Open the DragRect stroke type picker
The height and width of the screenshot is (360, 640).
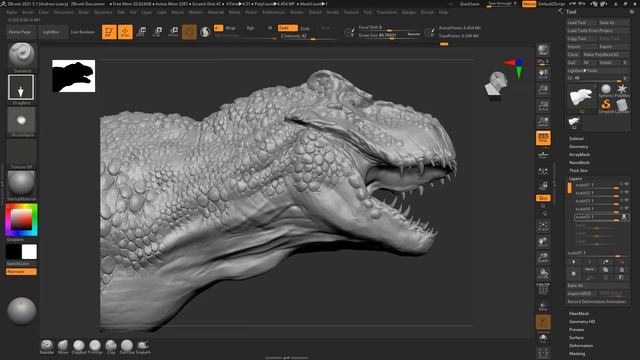(x=21, y=87)
